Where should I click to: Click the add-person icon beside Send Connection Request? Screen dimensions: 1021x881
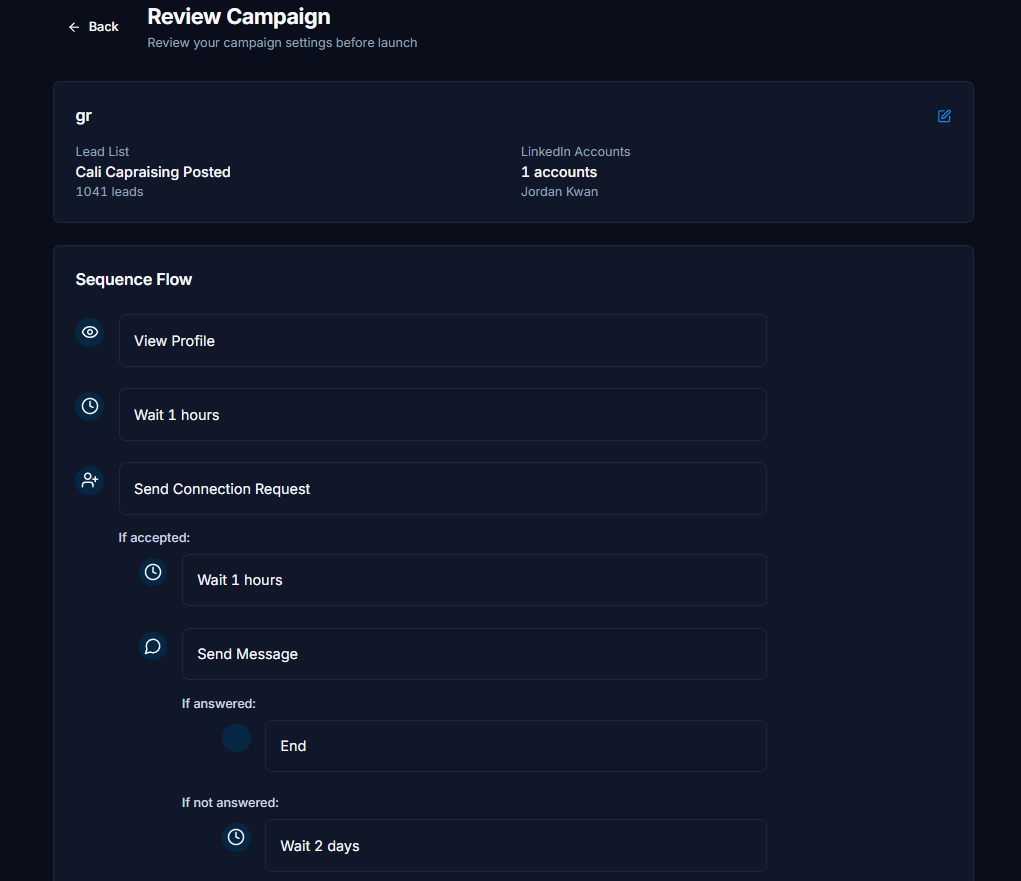point(90,481)
